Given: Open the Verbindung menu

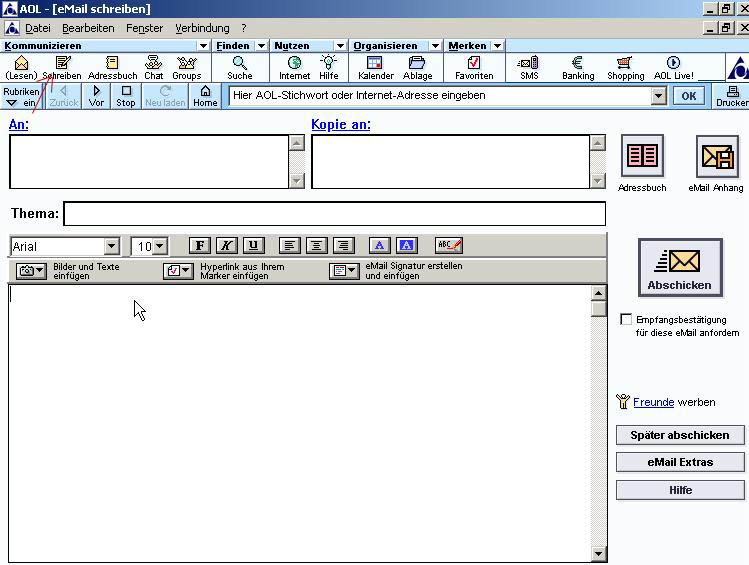Looking at the screenshot, I should 202,28.
